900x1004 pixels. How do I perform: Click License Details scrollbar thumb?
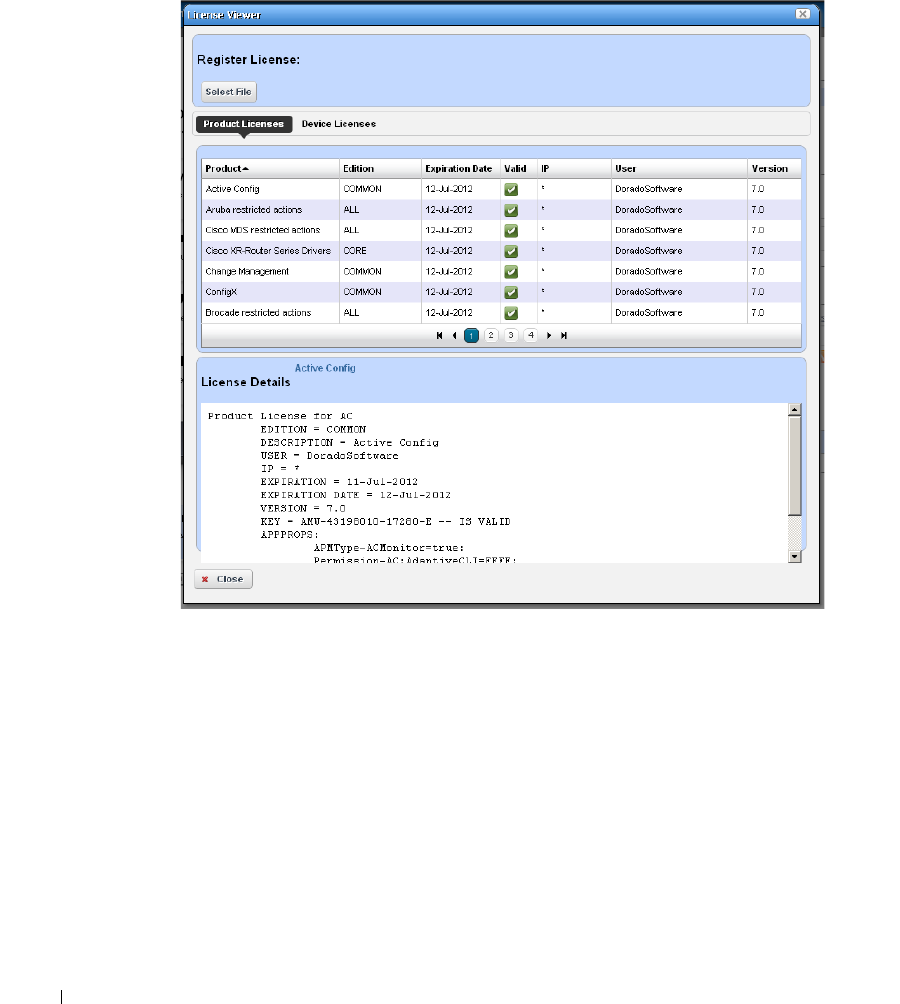(x=794, y=466)
